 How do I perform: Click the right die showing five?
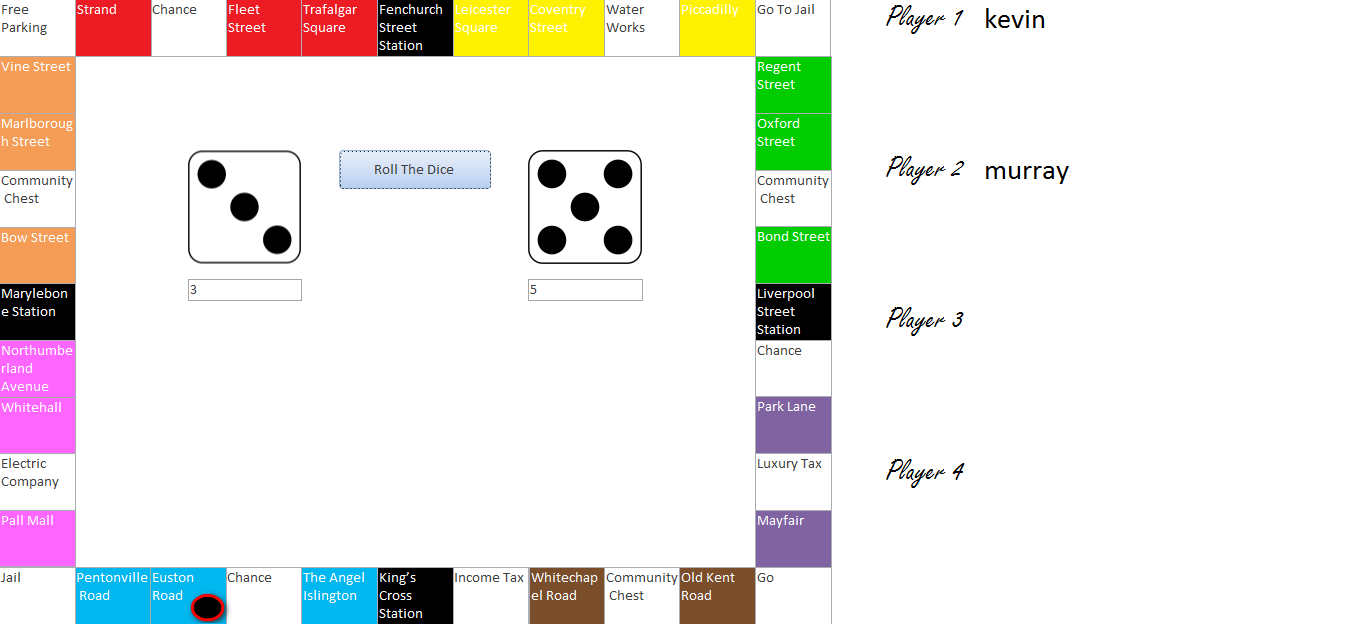pos(585,207)
